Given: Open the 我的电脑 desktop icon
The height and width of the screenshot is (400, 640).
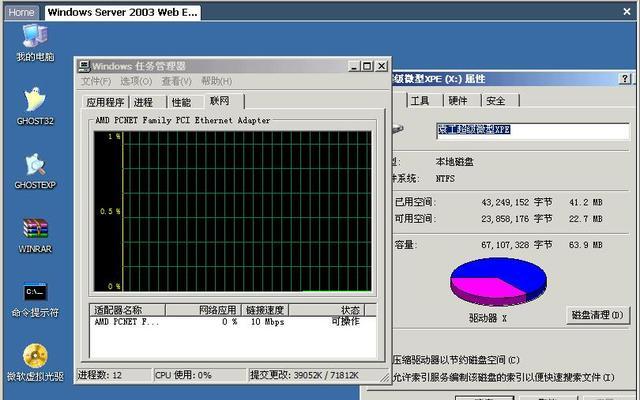Looking at the screenshot, I should click(35, 42).
